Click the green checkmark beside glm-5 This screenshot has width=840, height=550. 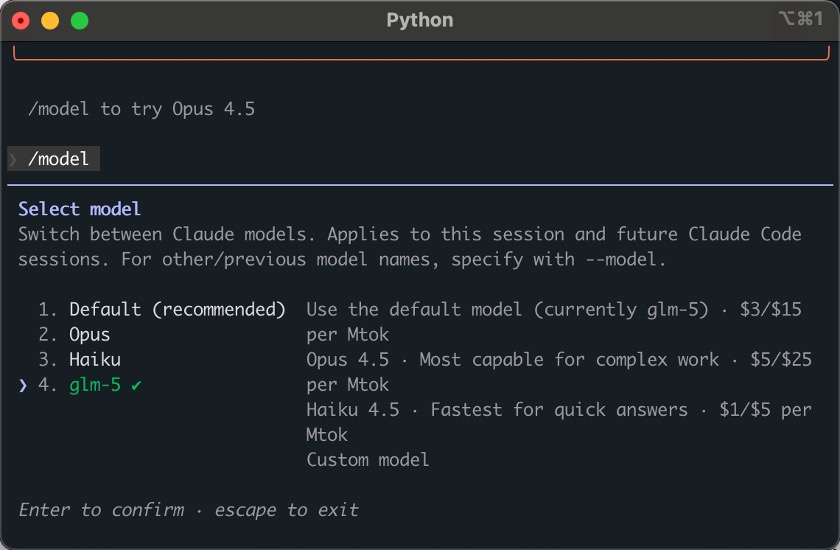(x=136, y=385)
